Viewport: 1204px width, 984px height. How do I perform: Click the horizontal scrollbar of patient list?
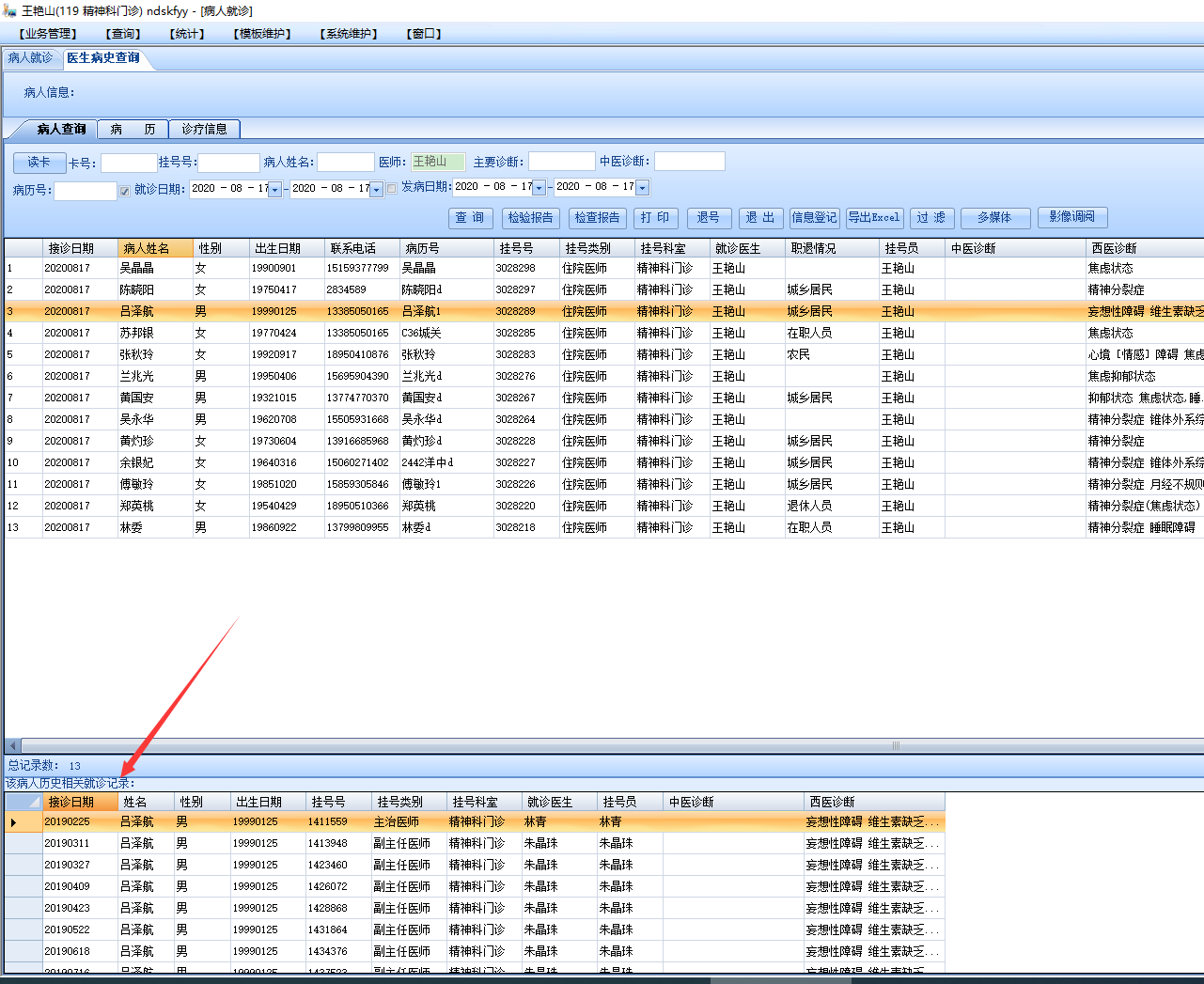[x=602, y=745]
